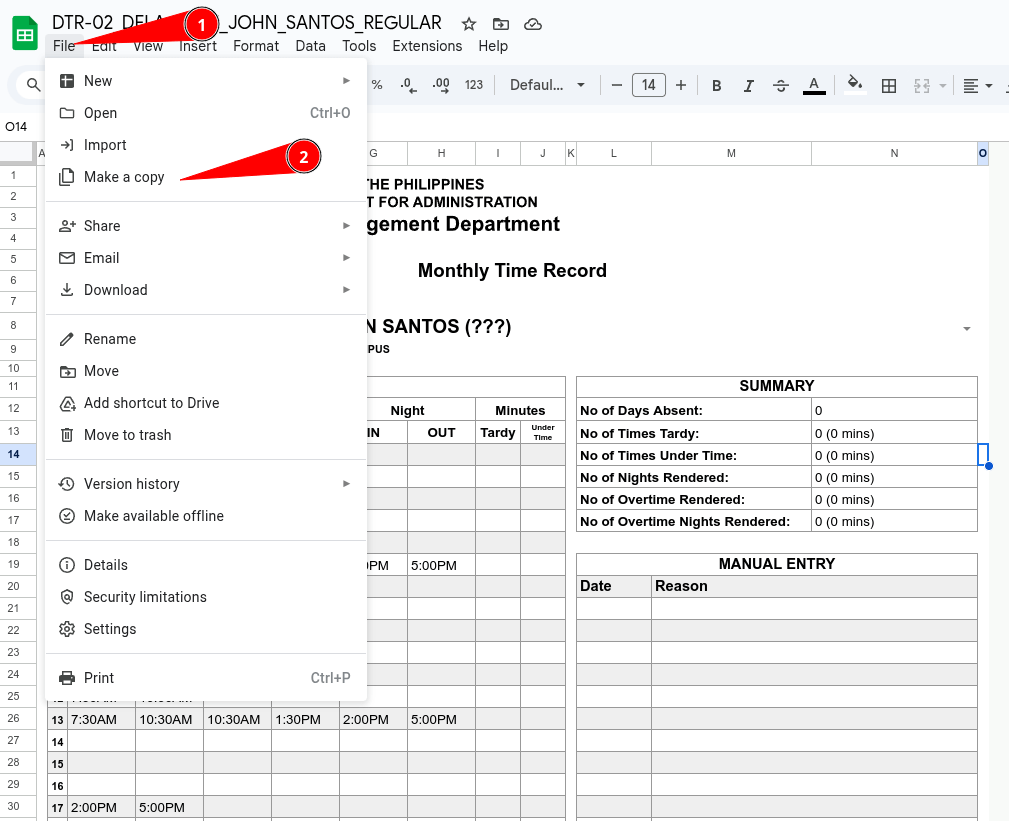Click the font size input field
This screenshot has height=821, width=1009.
pos(648,86)
